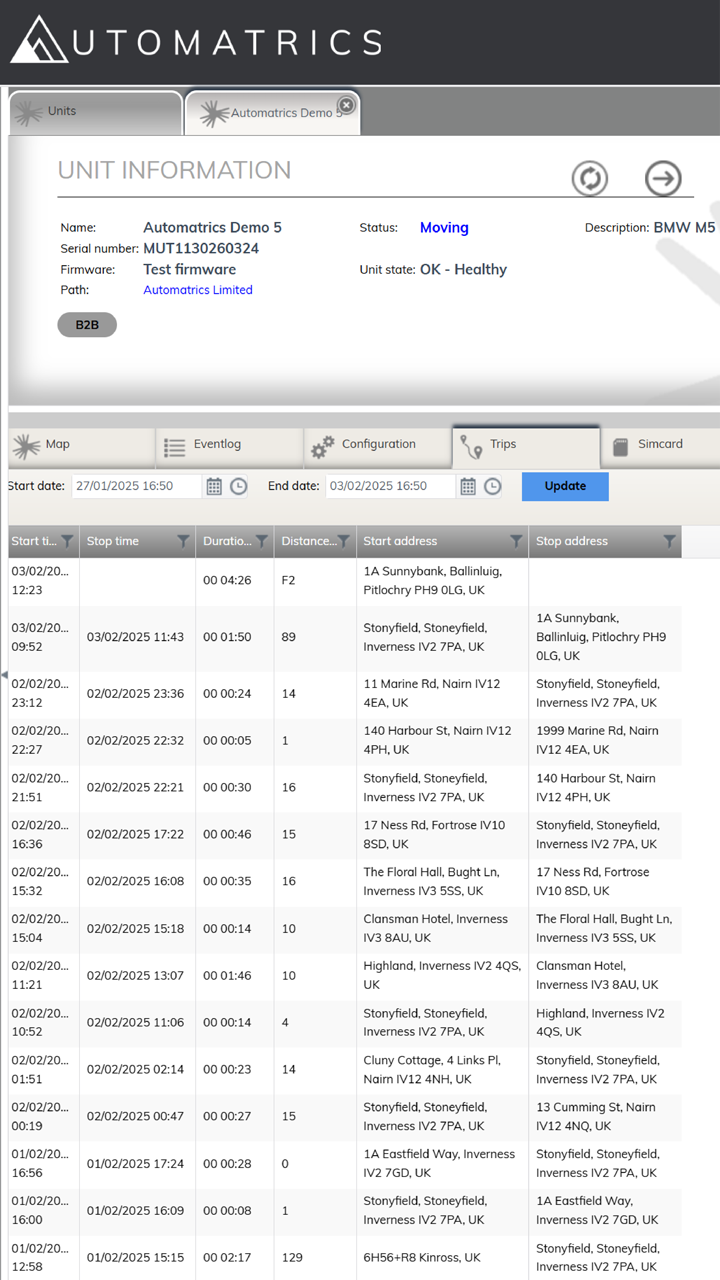This screenshot has width=720, height=1280.
Task: Open the Start date clock picker
Action: pos(239,486)
